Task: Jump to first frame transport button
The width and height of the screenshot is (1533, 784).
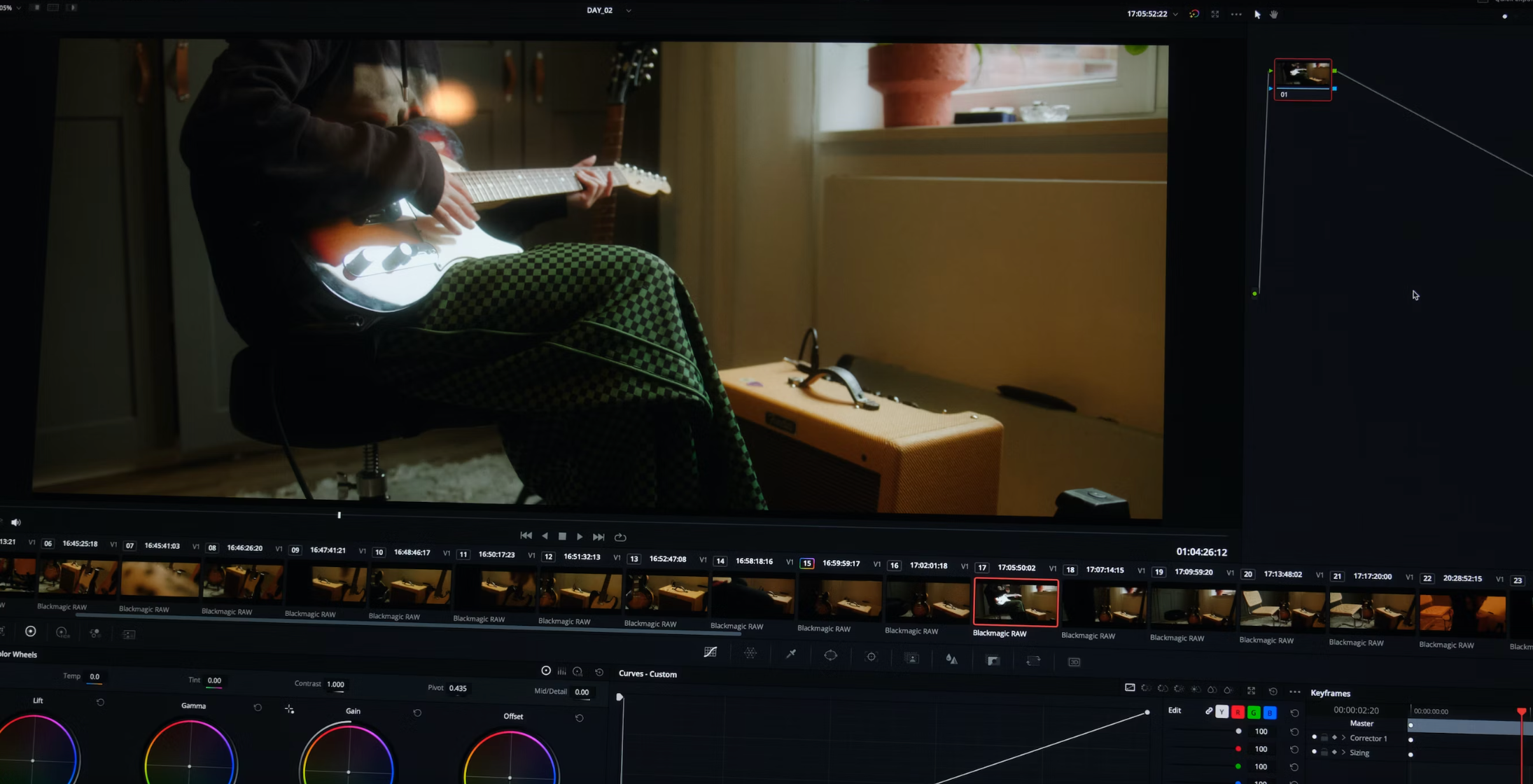Action: (526, 535)
